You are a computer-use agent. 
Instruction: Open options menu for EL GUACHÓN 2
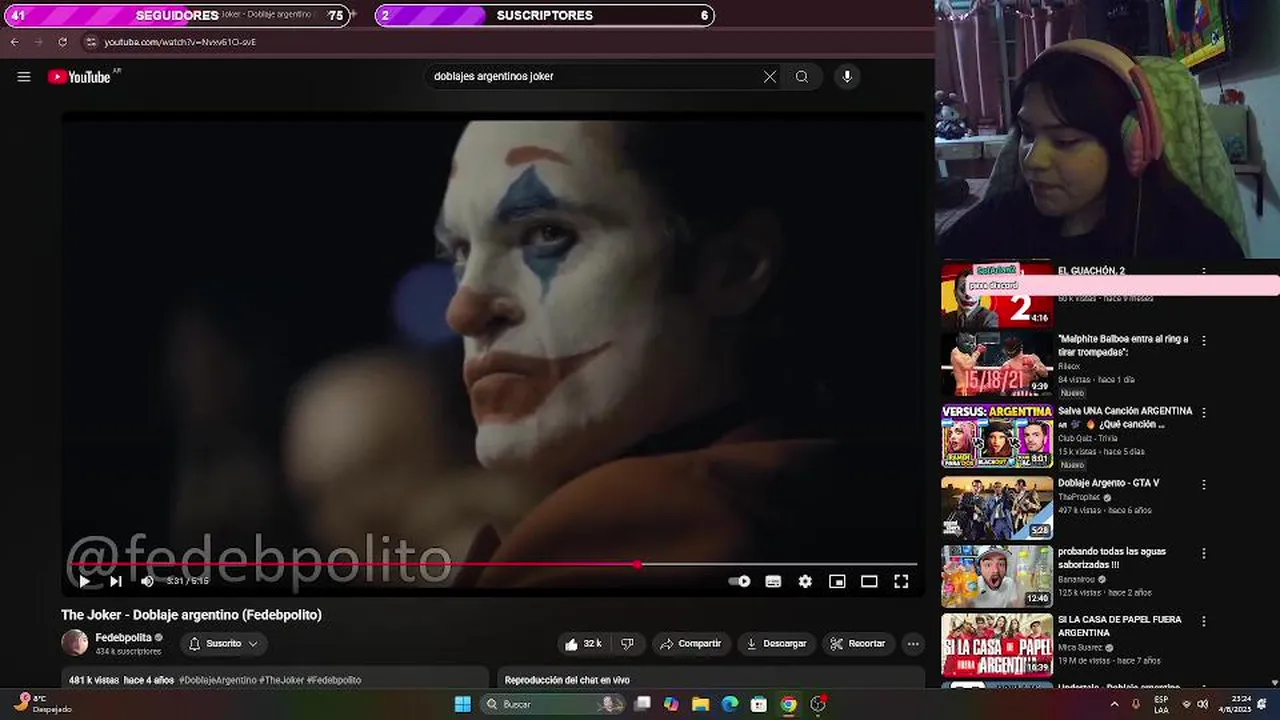coord(1204,272)
